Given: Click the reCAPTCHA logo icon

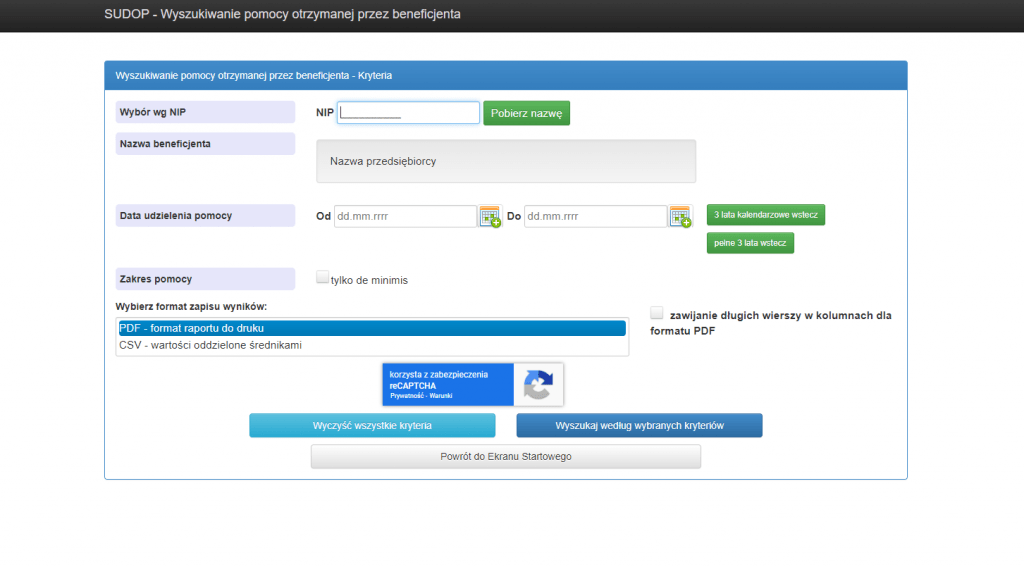Looking at the screenshot, I should coord(538,385).
